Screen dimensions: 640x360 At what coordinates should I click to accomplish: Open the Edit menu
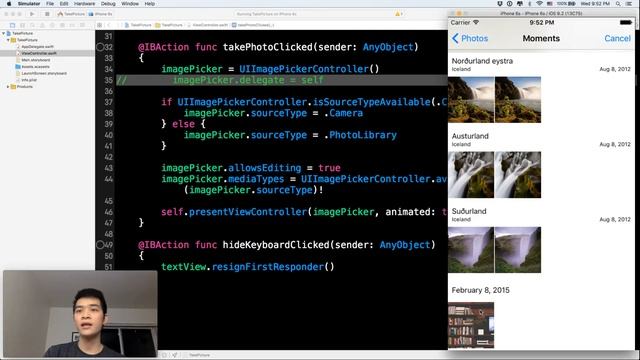pos(64,4)
